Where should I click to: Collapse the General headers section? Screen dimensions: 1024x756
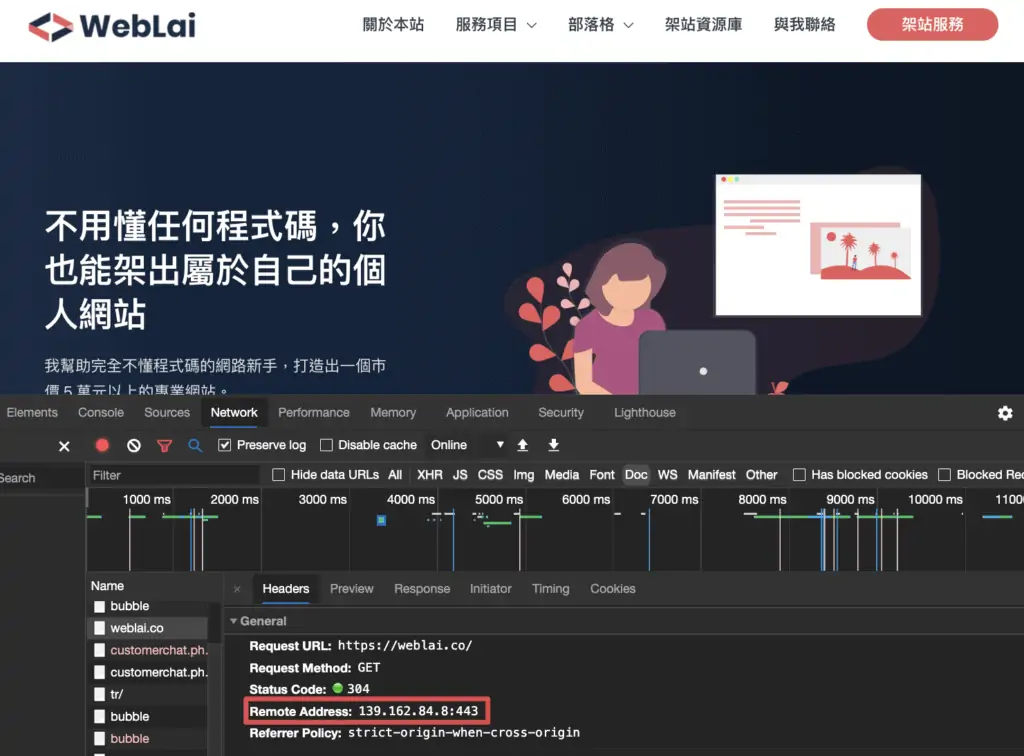[x=234, y=621]
